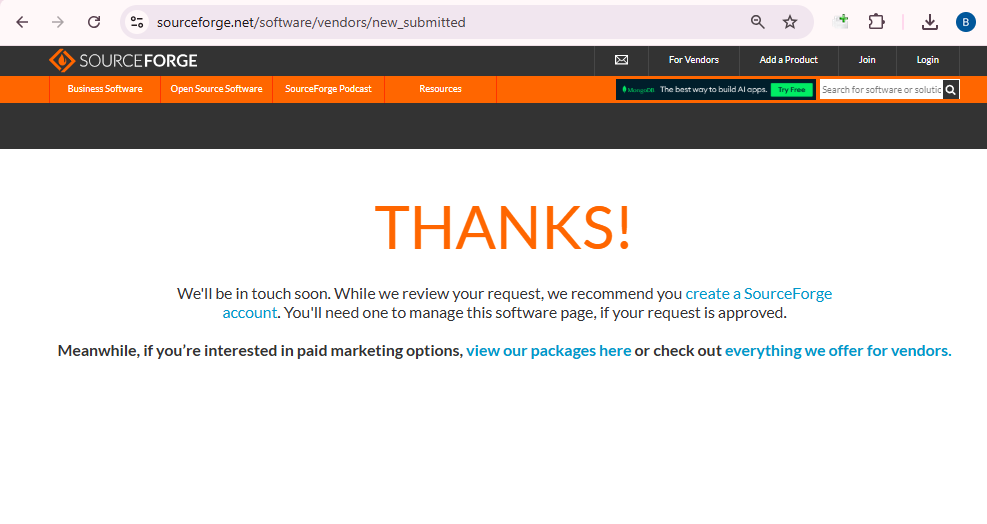Open the Open Source Software menu
The height and width of the screenshot is (524, 987).
pyautogui.click(x=216, y=89)
